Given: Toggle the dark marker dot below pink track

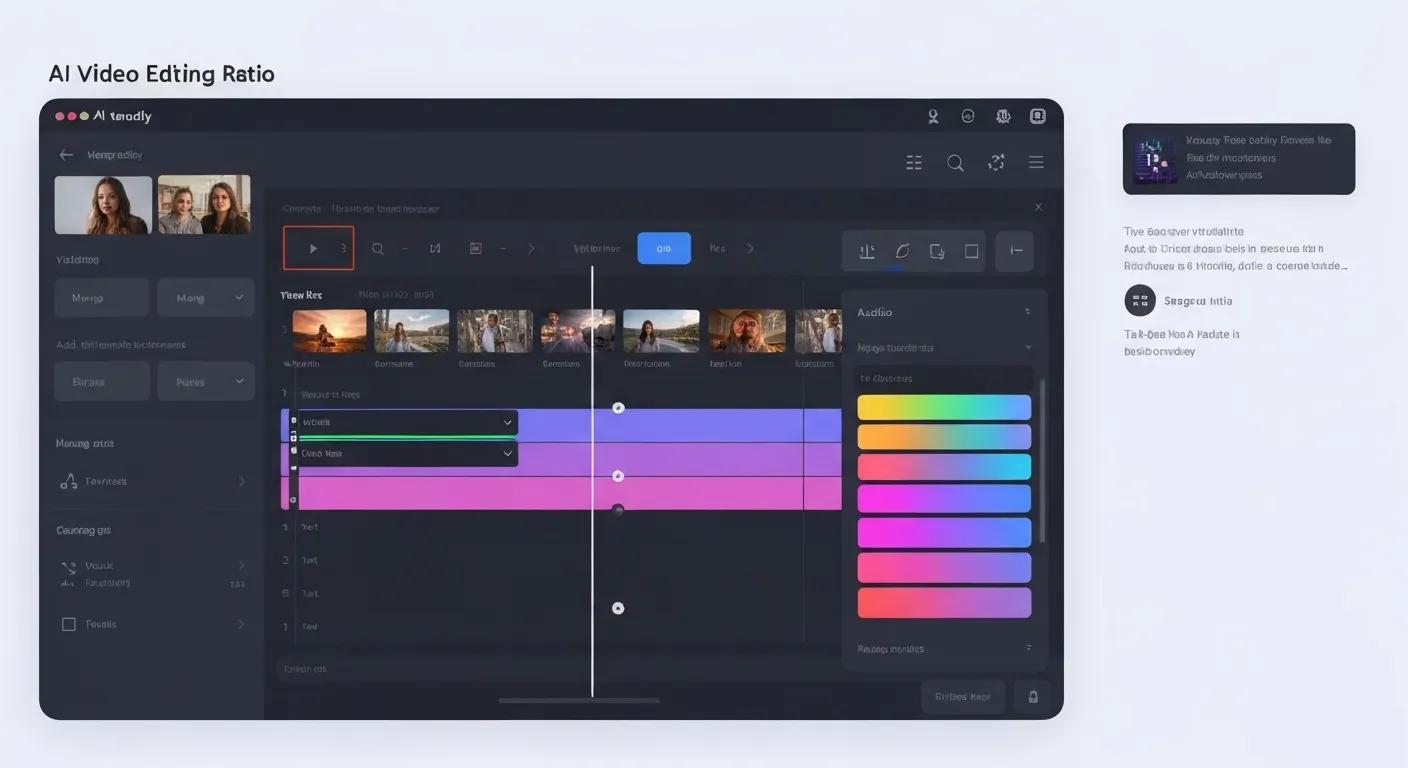Looking at the screenshot, I should click(618, 510).
